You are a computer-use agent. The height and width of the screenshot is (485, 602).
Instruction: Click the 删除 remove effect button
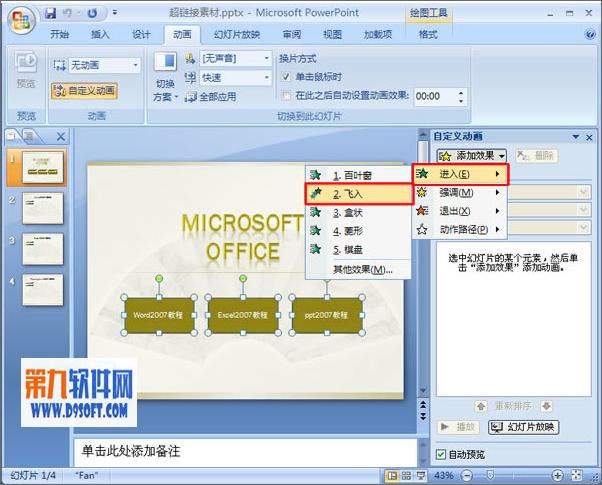pyautogui.click(x=536, y=156)
